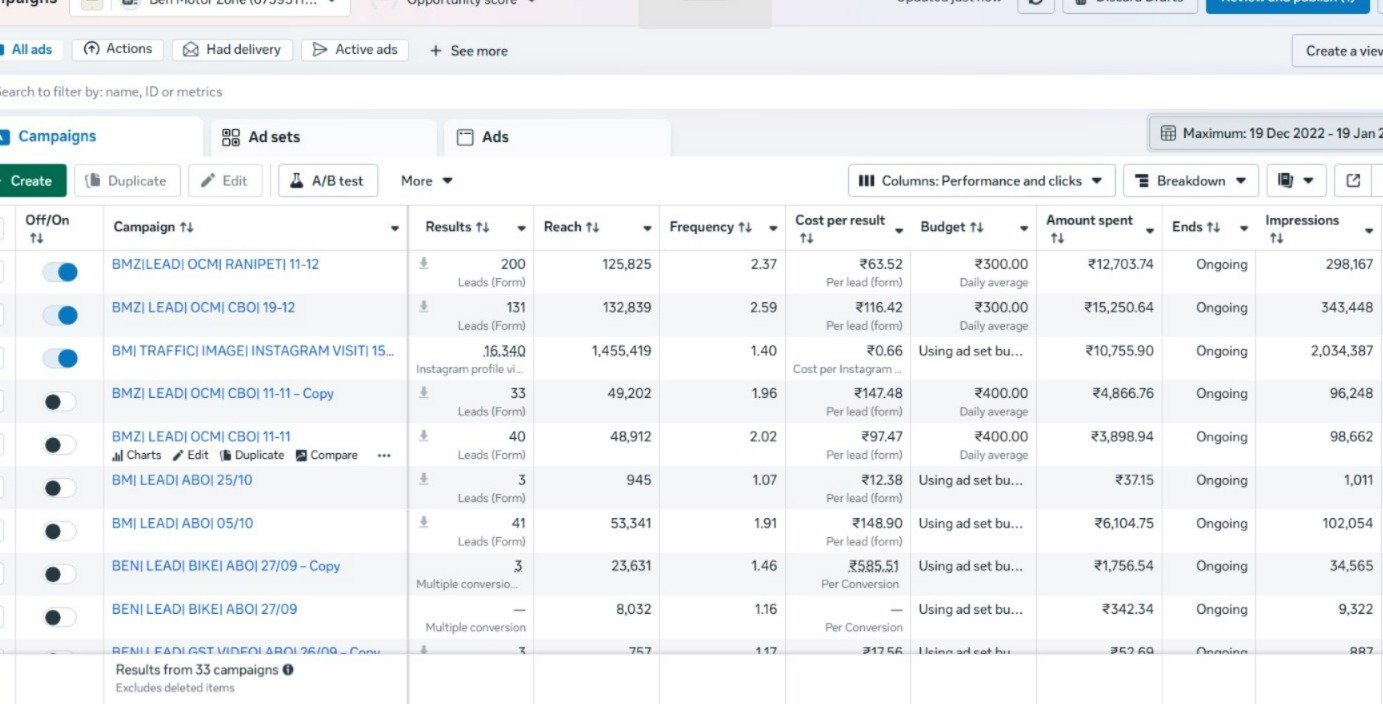Enable the BM LEAD ABO 05/10 campaign
Screen dimensions: 1383x704
(x=60, y=531)
